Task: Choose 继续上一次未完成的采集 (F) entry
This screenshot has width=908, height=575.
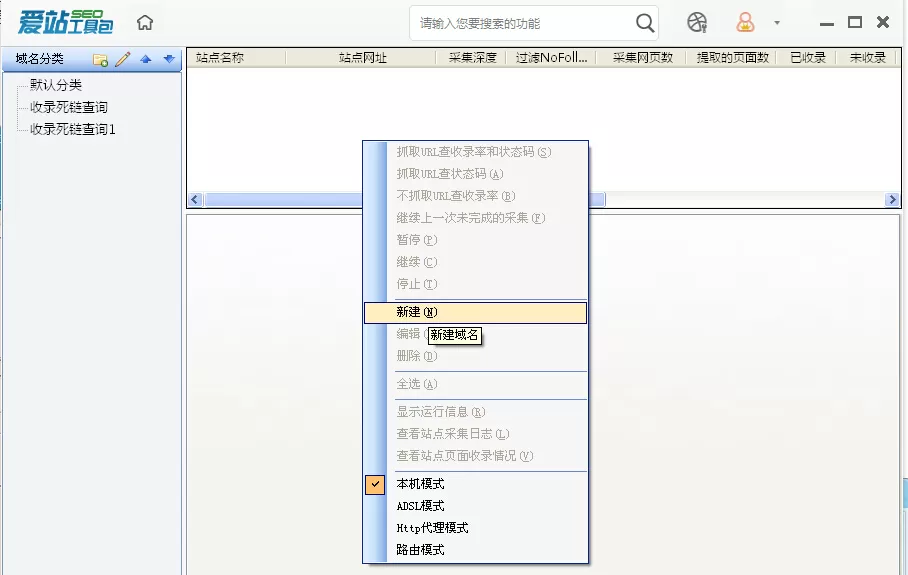Action: pos(475,218)
